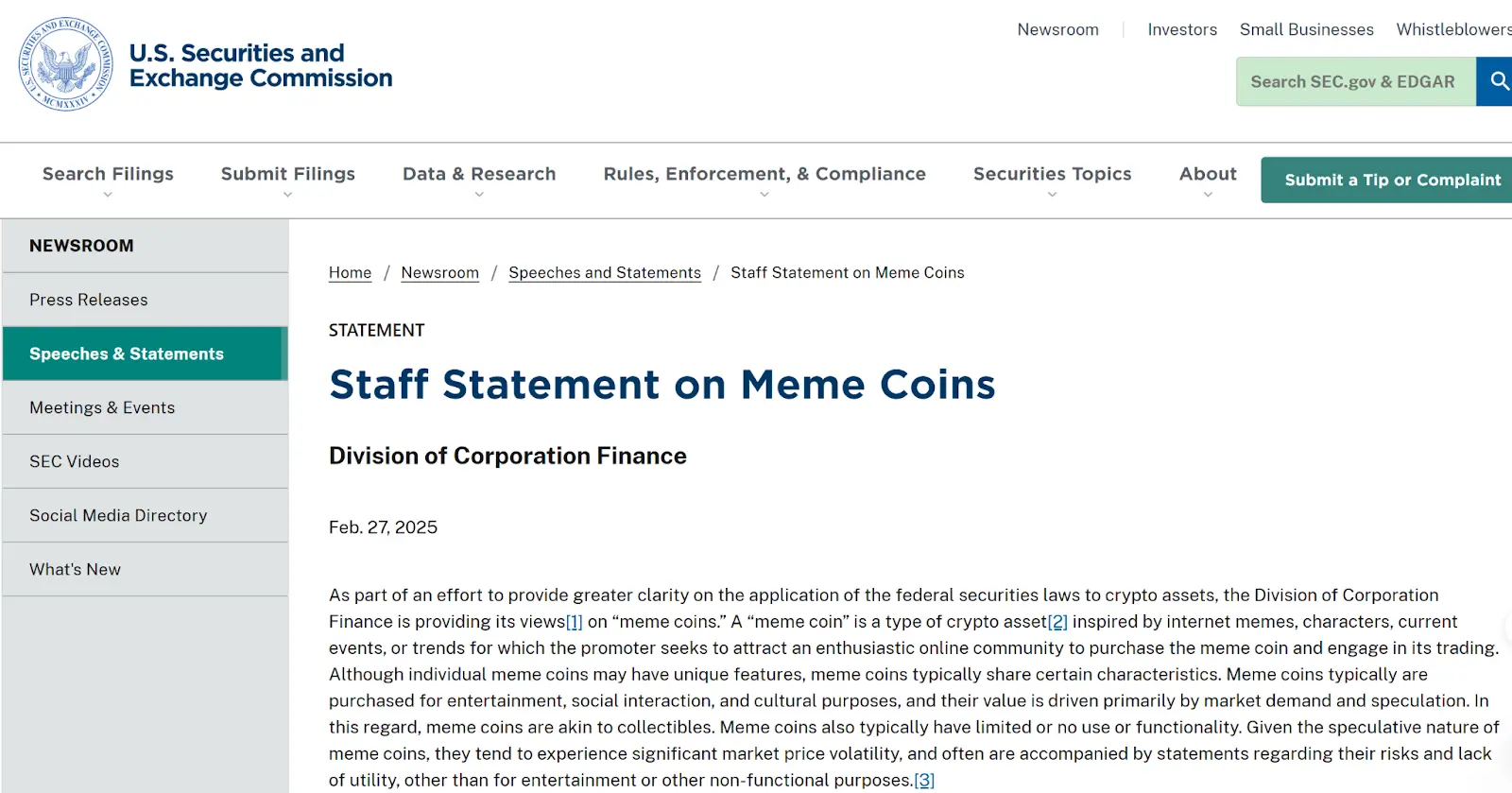The image size is (1512, 793).
Task: Open the Speeches and Statements breadcrumb
Action: coord(605,272)
